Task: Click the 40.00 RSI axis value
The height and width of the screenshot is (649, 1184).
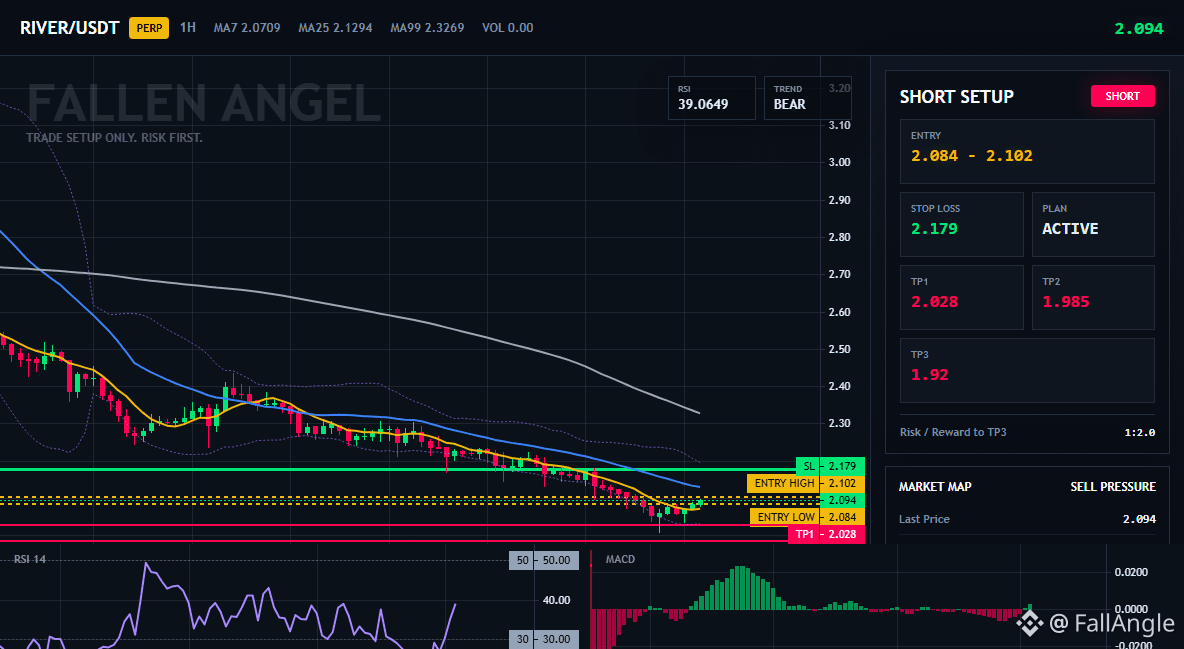Action: coord(557,601)
